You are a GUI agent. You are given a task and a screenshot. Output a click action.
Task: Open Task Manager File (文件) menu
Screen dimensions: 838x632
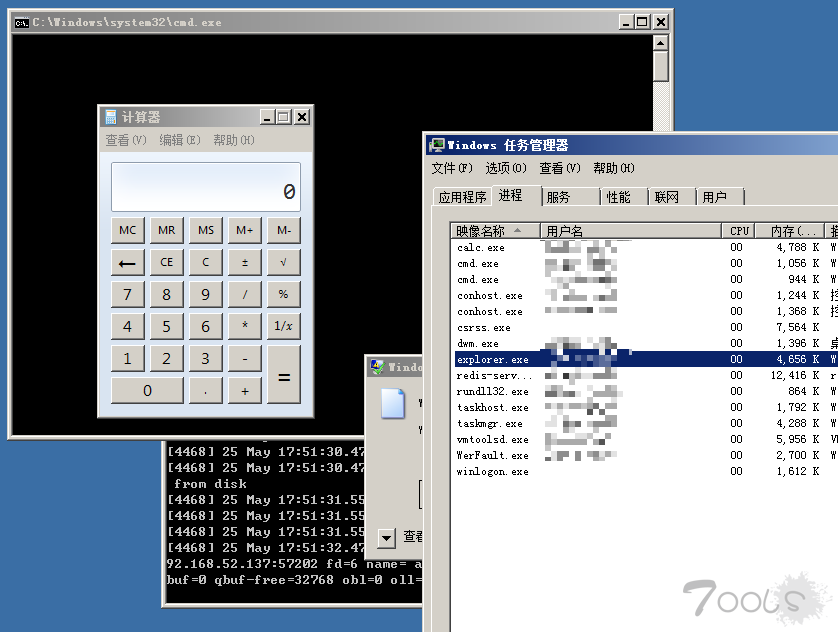click(x=452, y=168)
